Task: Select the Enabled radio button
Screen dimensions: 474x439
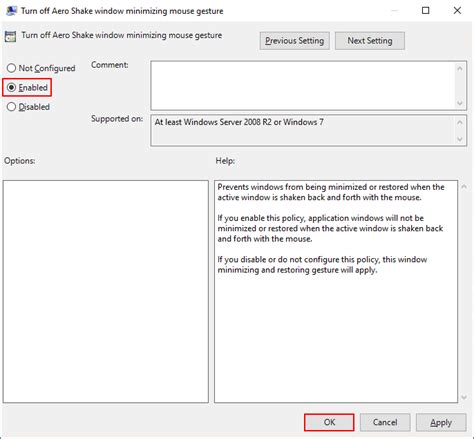Action: 11,87
